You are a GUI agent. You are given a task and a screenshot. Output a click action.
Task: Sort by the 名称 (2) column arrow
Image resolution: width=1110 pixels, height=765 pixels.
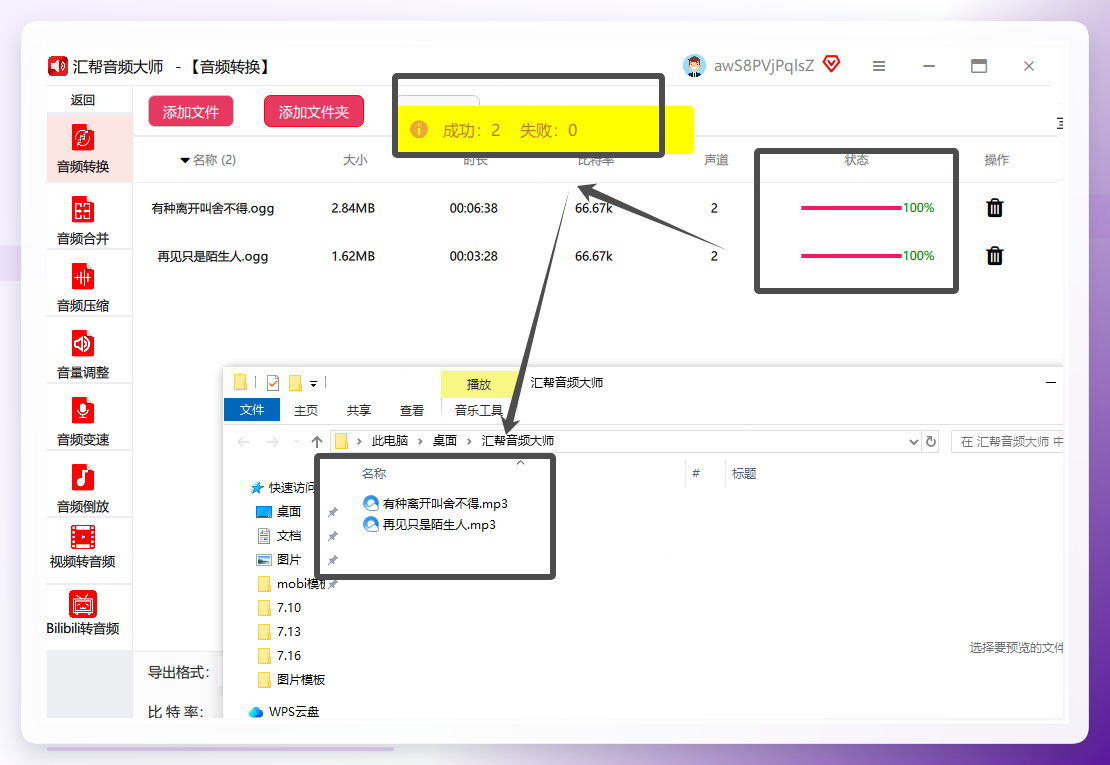click(185, 161)
